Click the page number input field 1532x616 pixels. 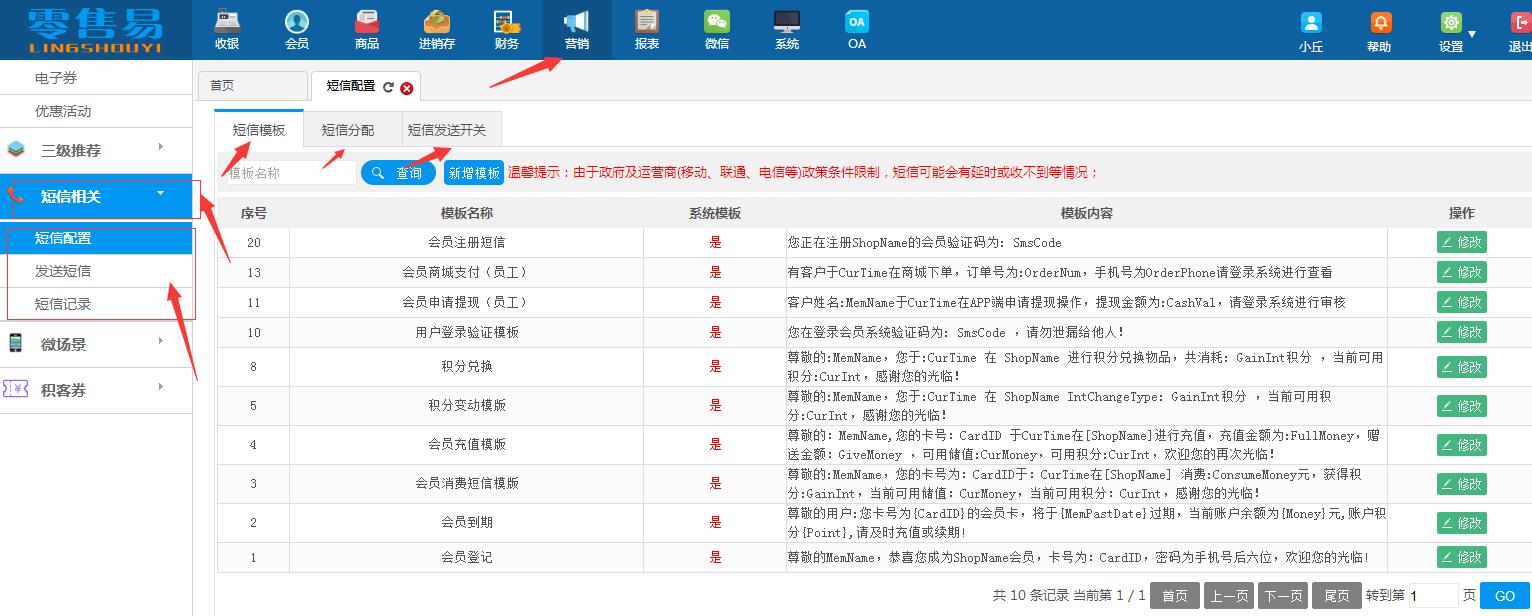coord(1432,595)
